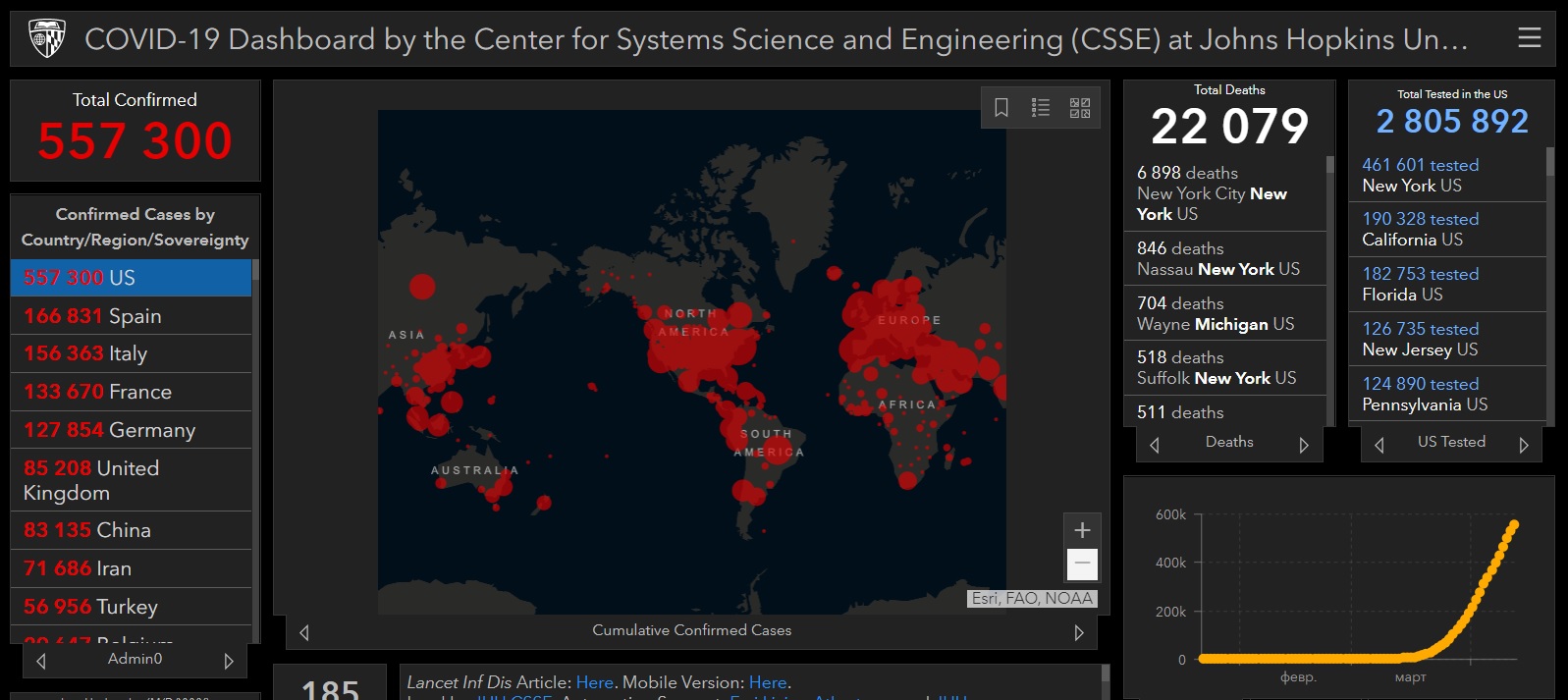Select 156 363 Italy row

(131, 353)
